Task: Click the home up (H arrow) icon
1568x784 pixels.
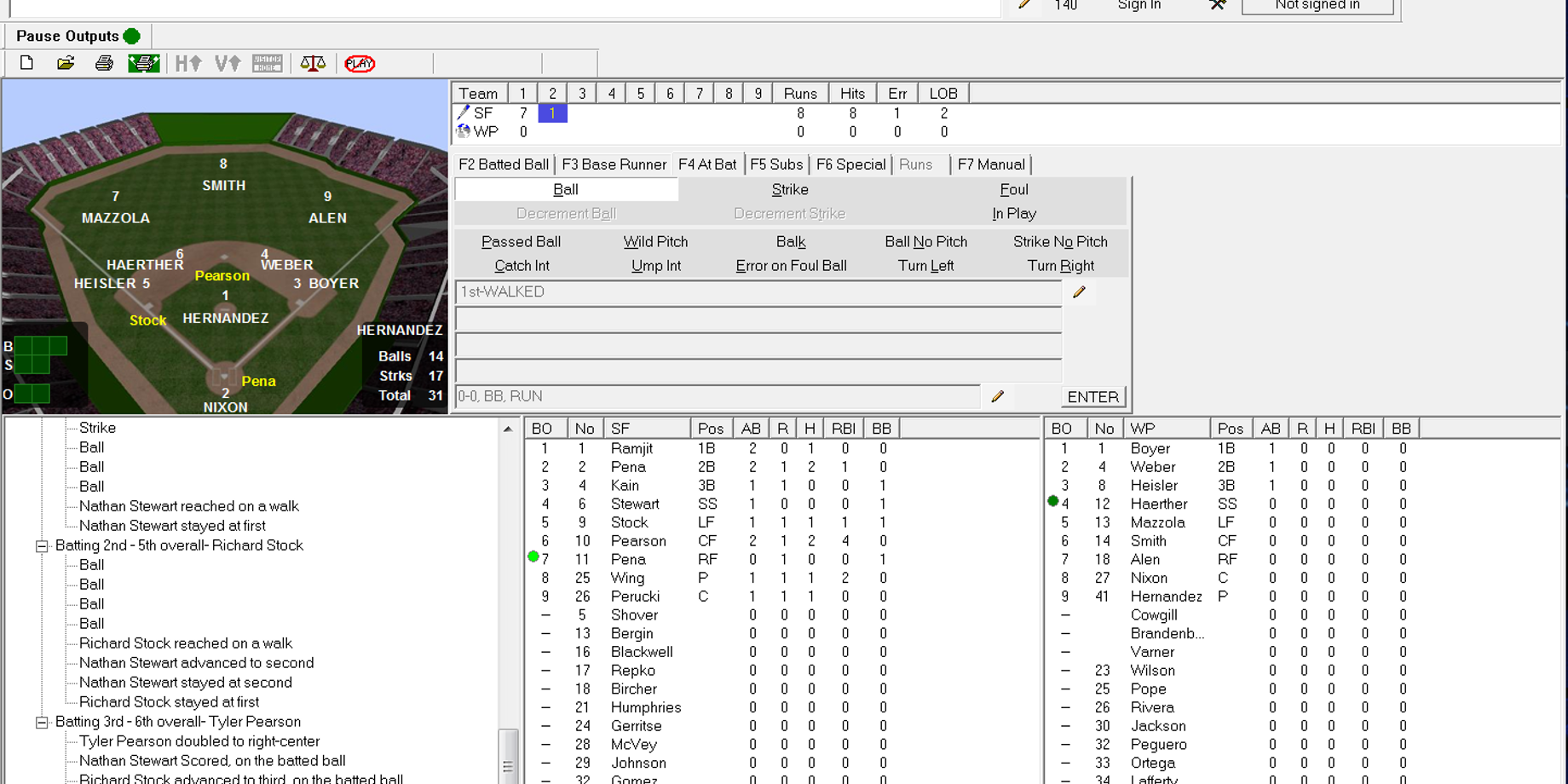Action: click(188, 63)
